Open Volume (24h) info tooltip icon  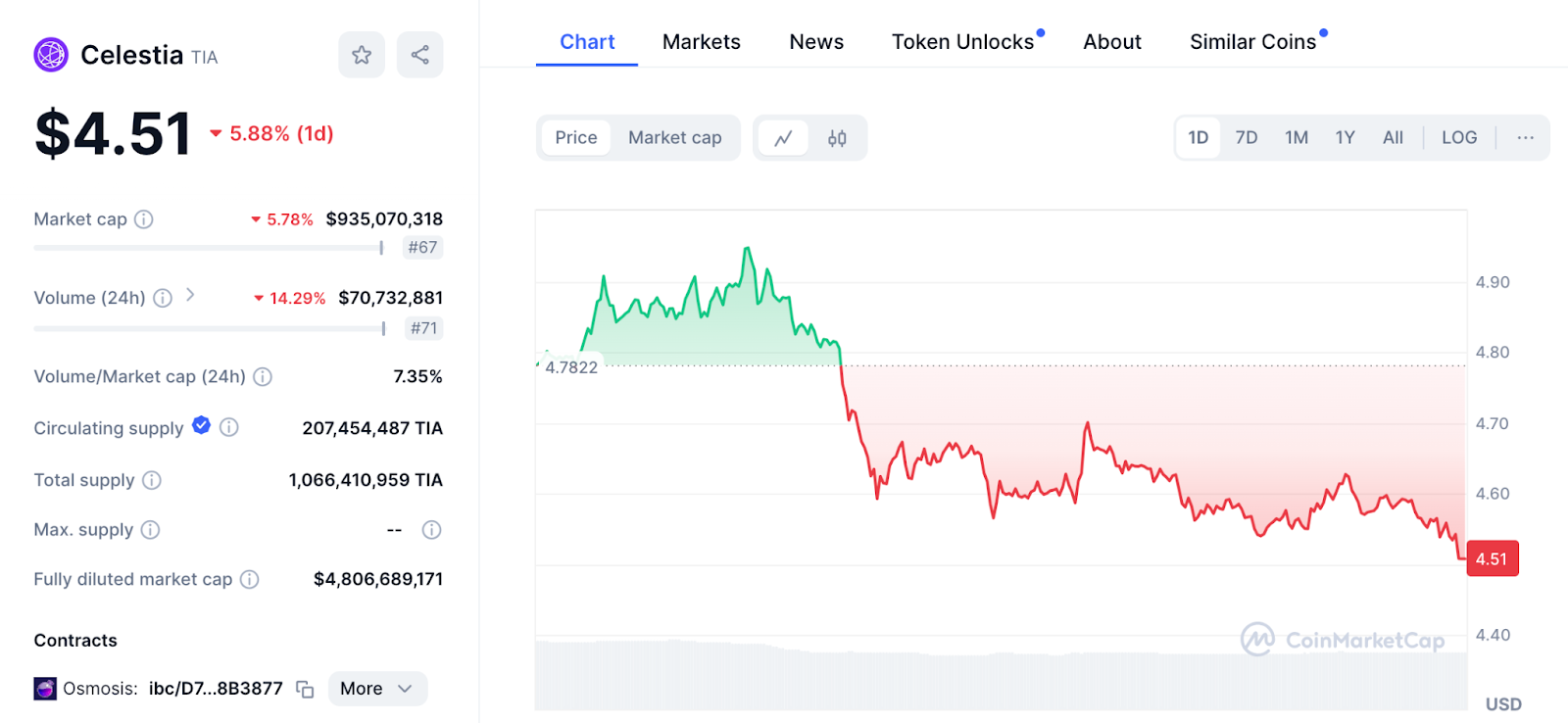(x=163, y=298)
